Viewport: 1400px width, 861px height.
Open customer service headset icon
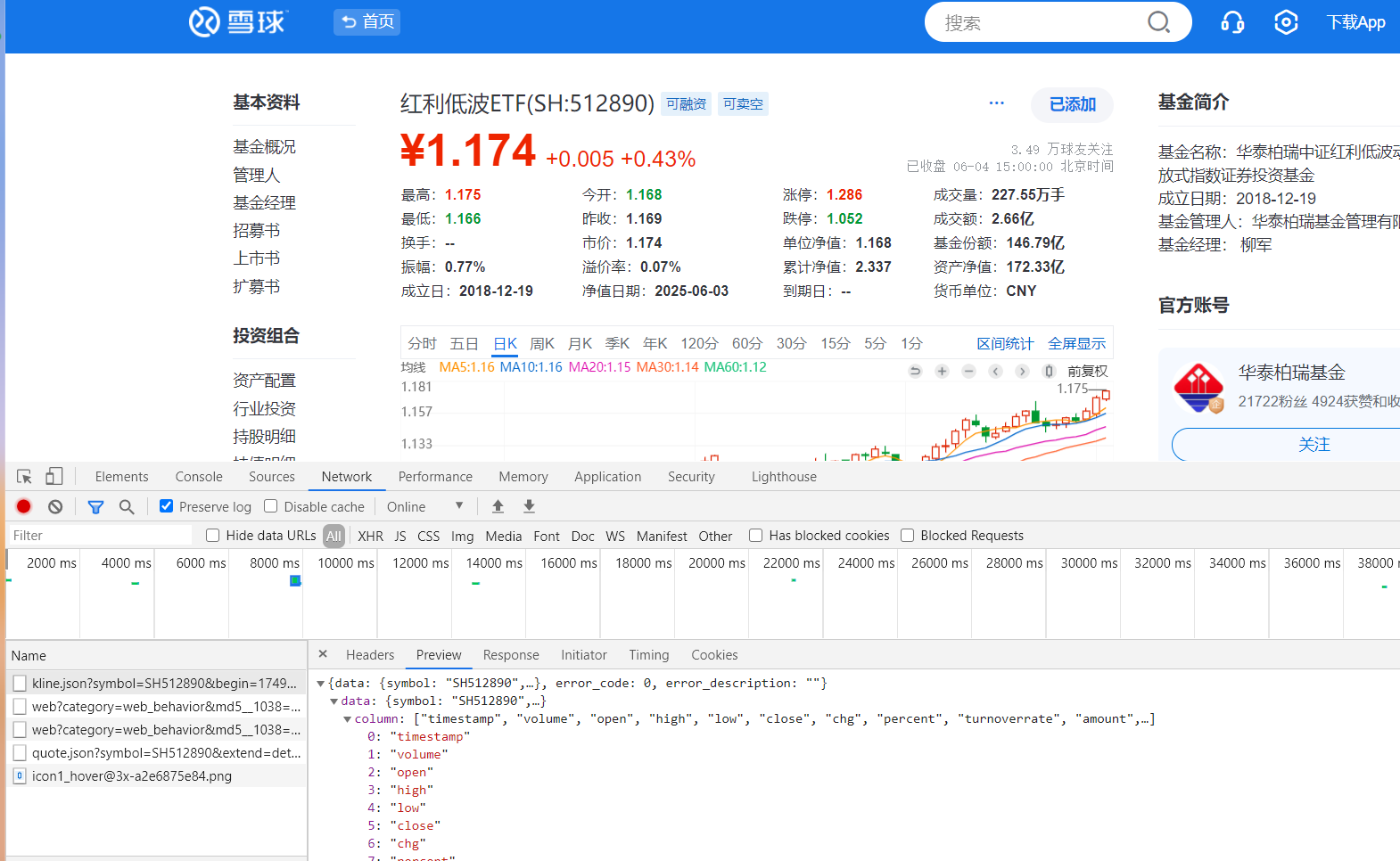tap(1232, 22)
